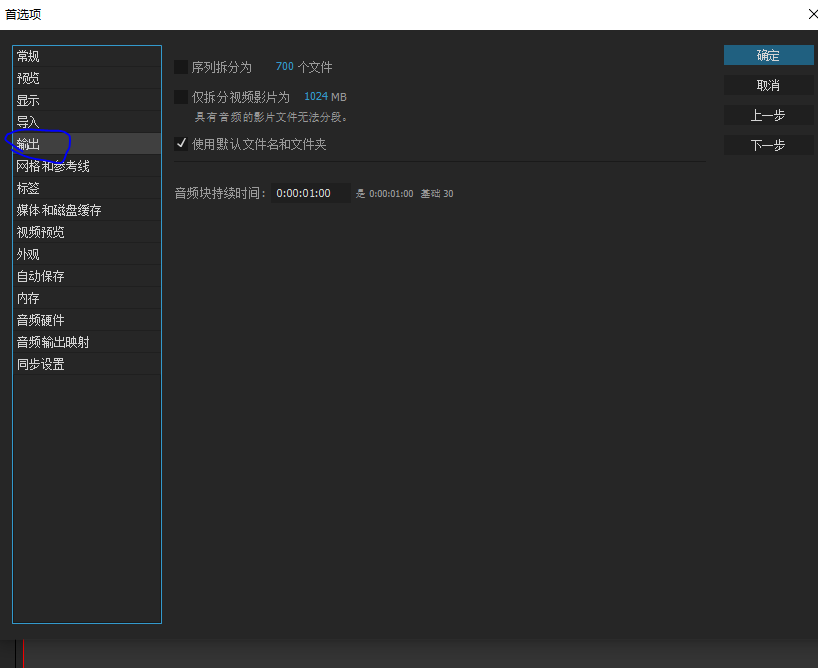Select the 视频预览 category
This screenshot has height=668, width=818.
pos(87,232)
